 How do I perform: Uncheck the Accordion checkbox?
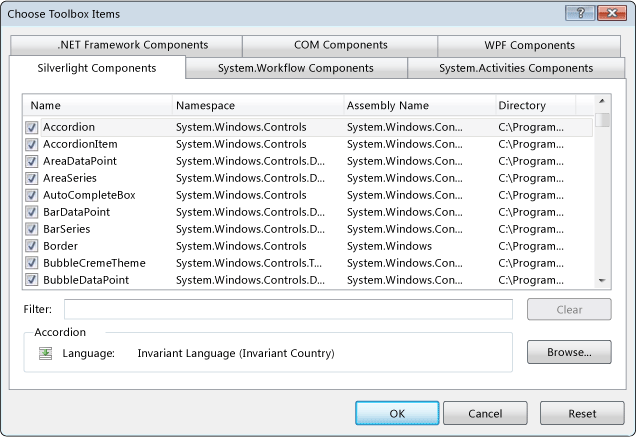coord(32,127)
